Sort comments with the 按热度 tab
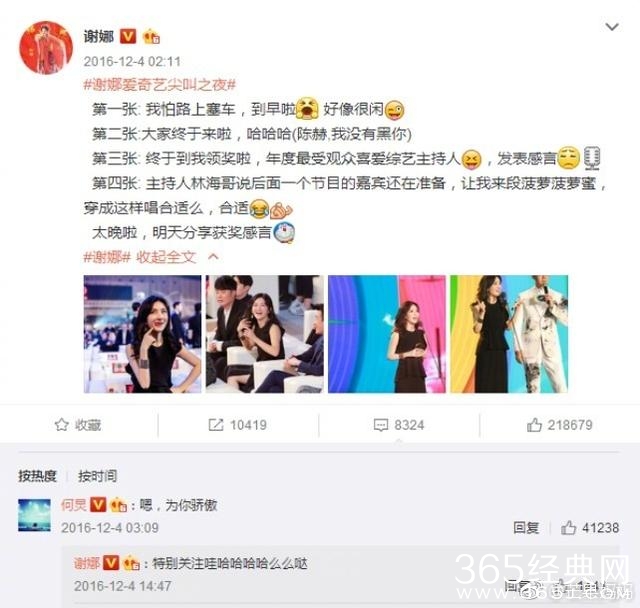 click(x=37, y=476)
